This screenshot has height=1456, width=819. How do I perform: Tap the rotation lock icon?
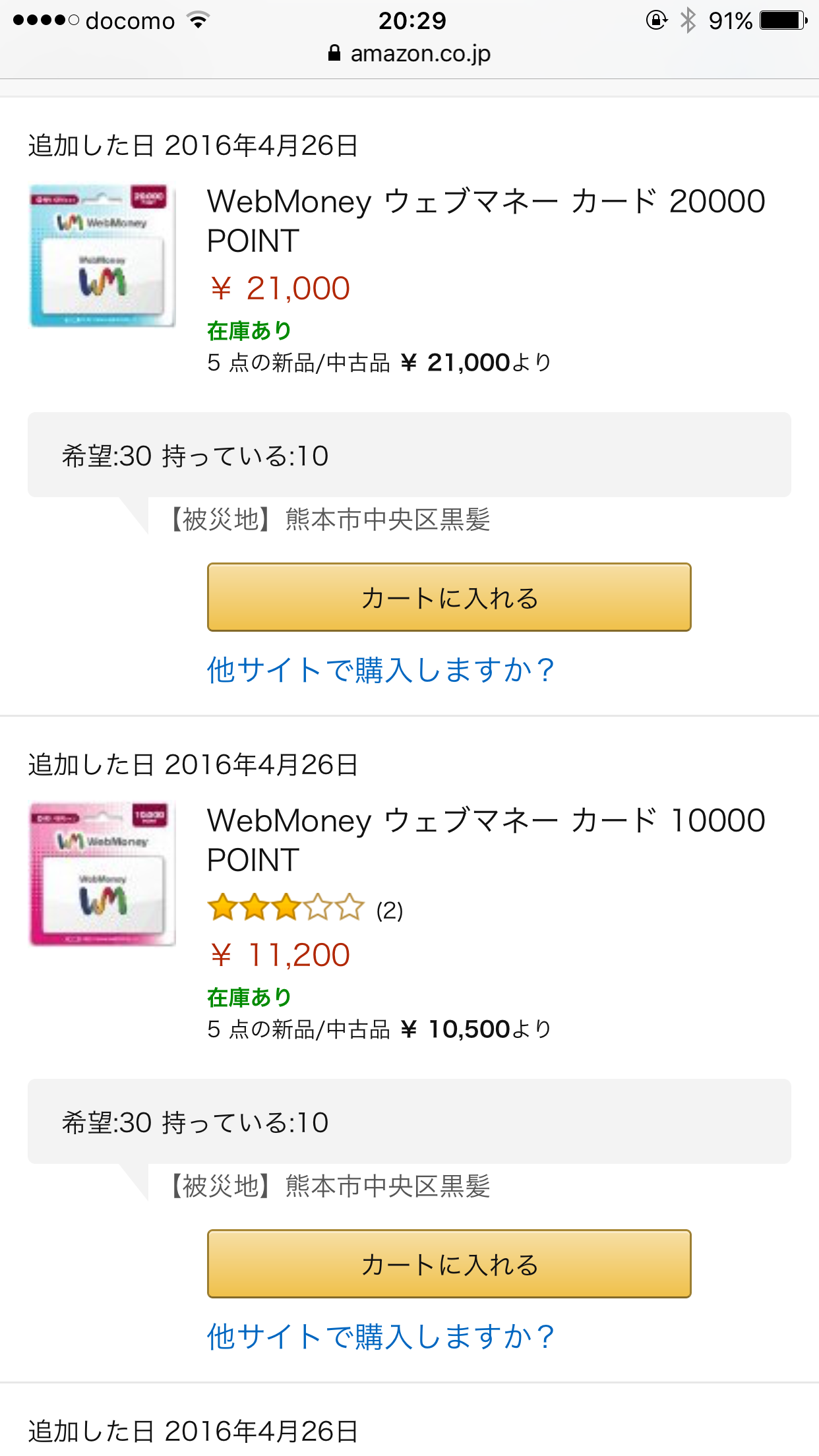click(x=656, y=20)
